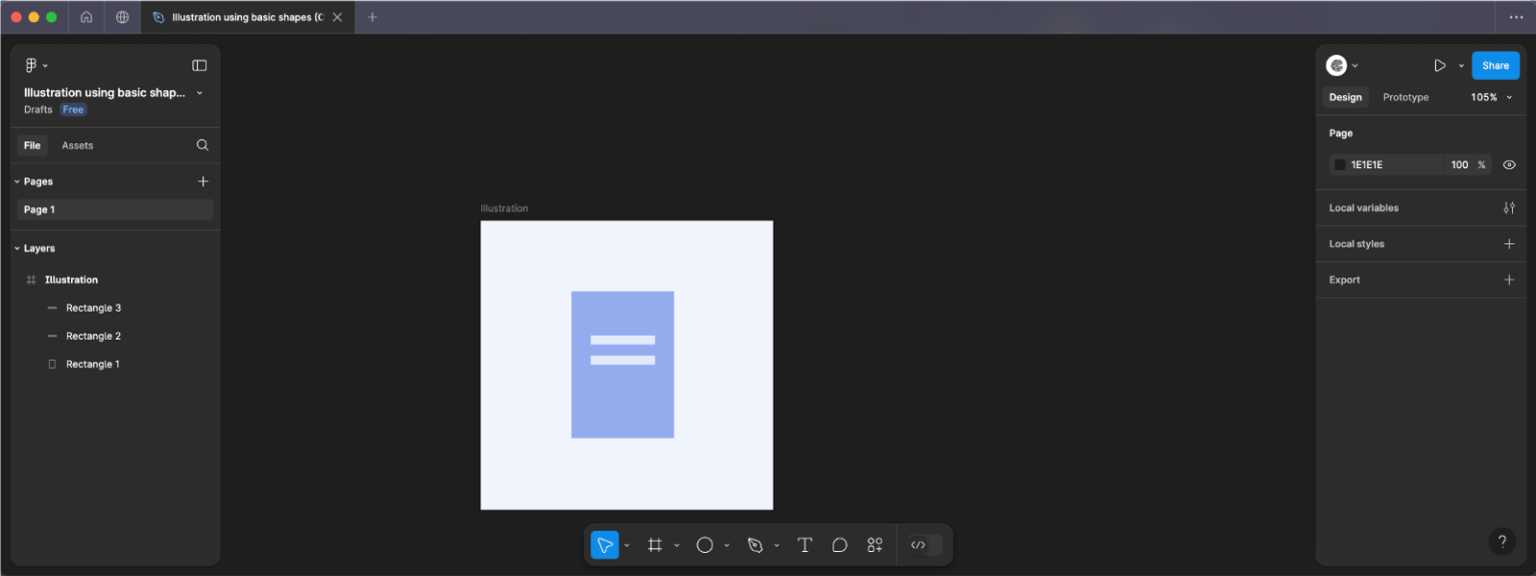Select the Comment tool
The height and width of the screenshot is (576, 1536).
pos(840,545)
